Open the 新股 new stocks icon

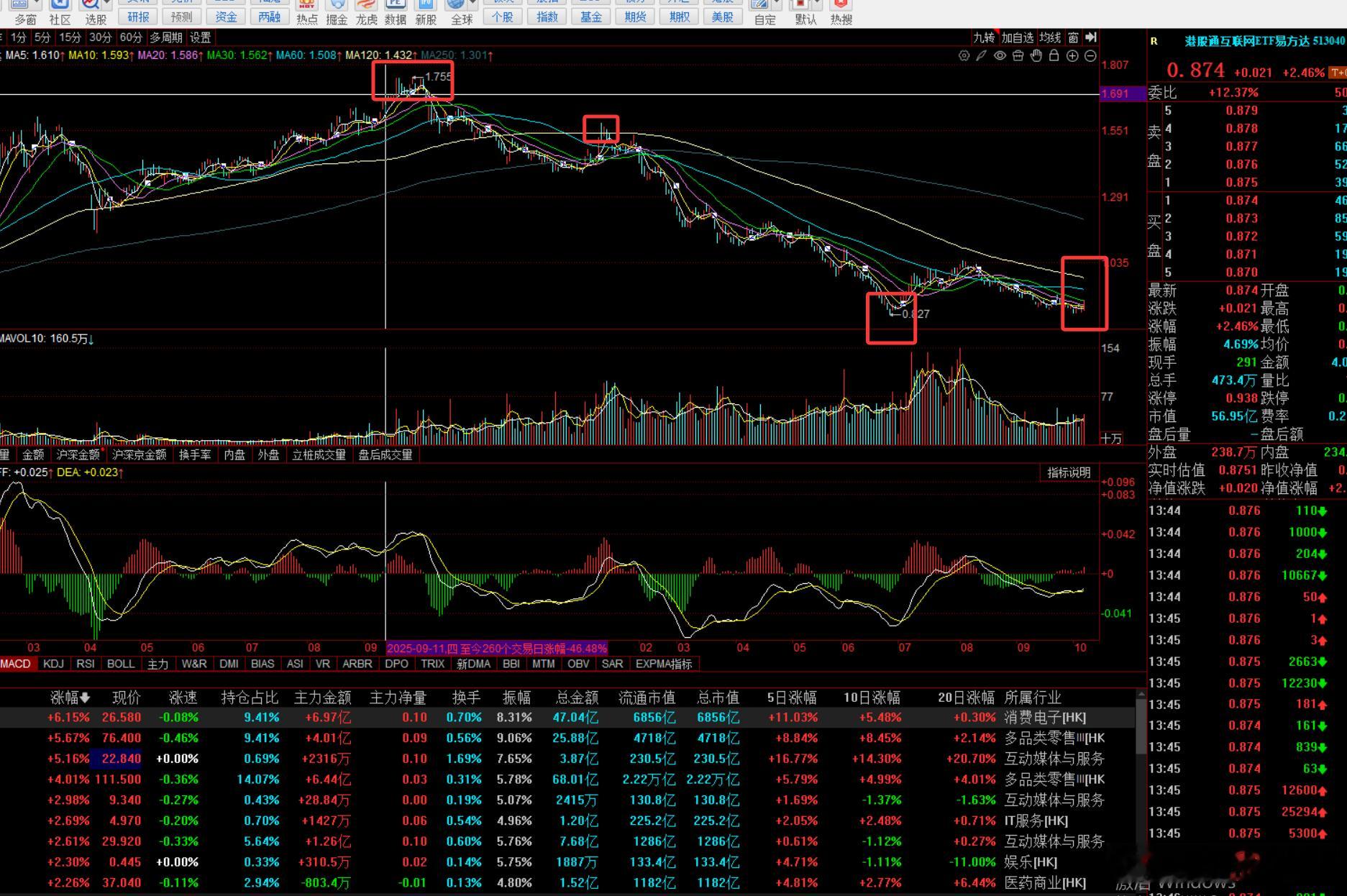tap(426, 12)
